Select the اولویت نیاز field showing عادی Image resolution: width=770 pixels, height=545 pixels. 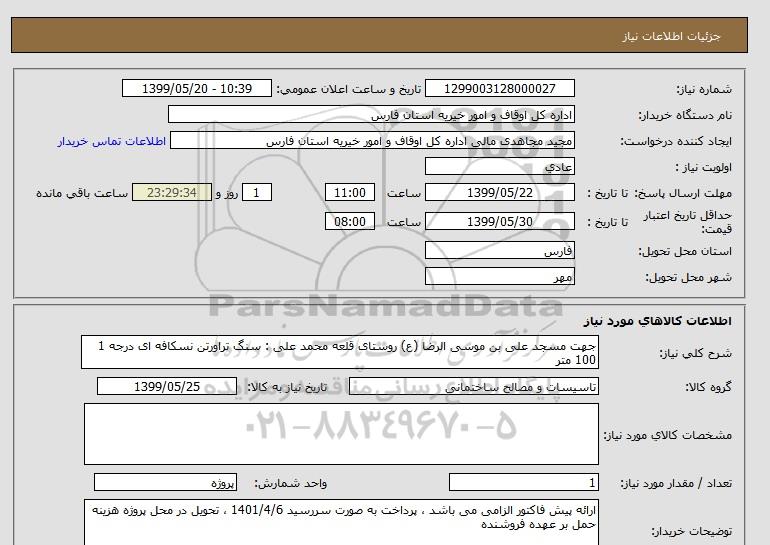click(x=499, y=166)
